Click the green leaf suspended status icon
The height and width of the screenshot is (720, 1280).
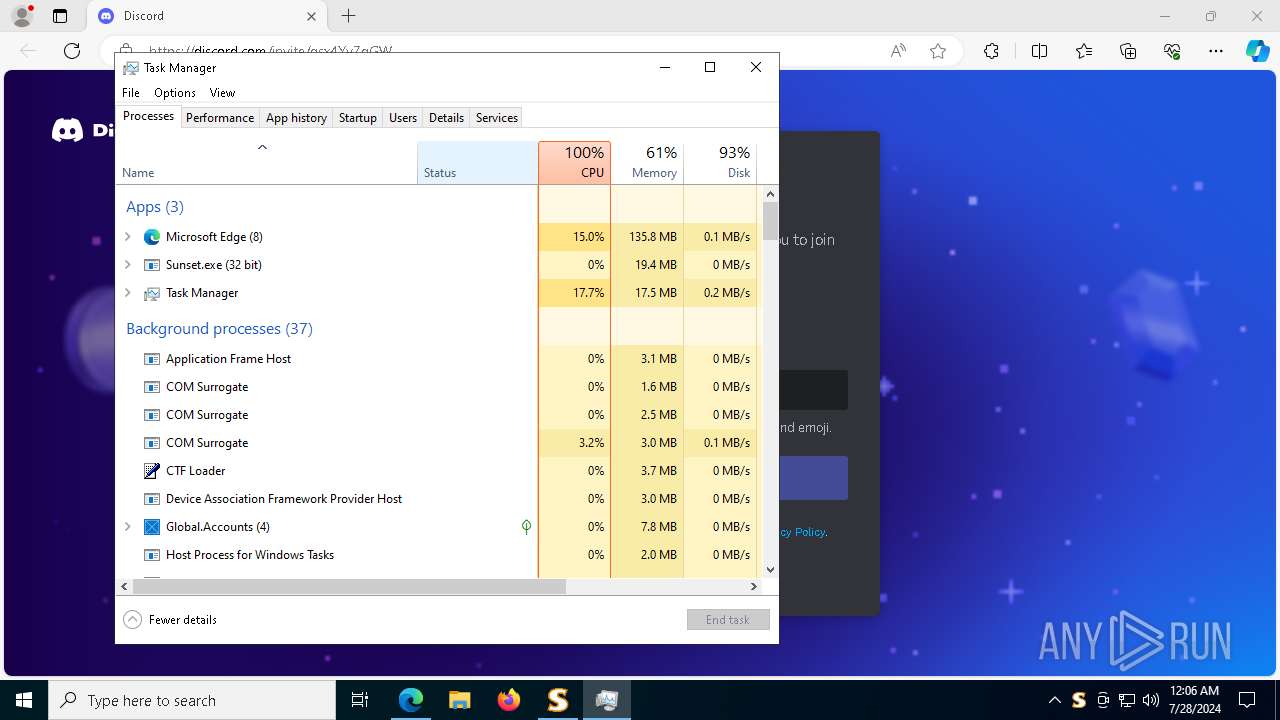[x=526, y=527]
